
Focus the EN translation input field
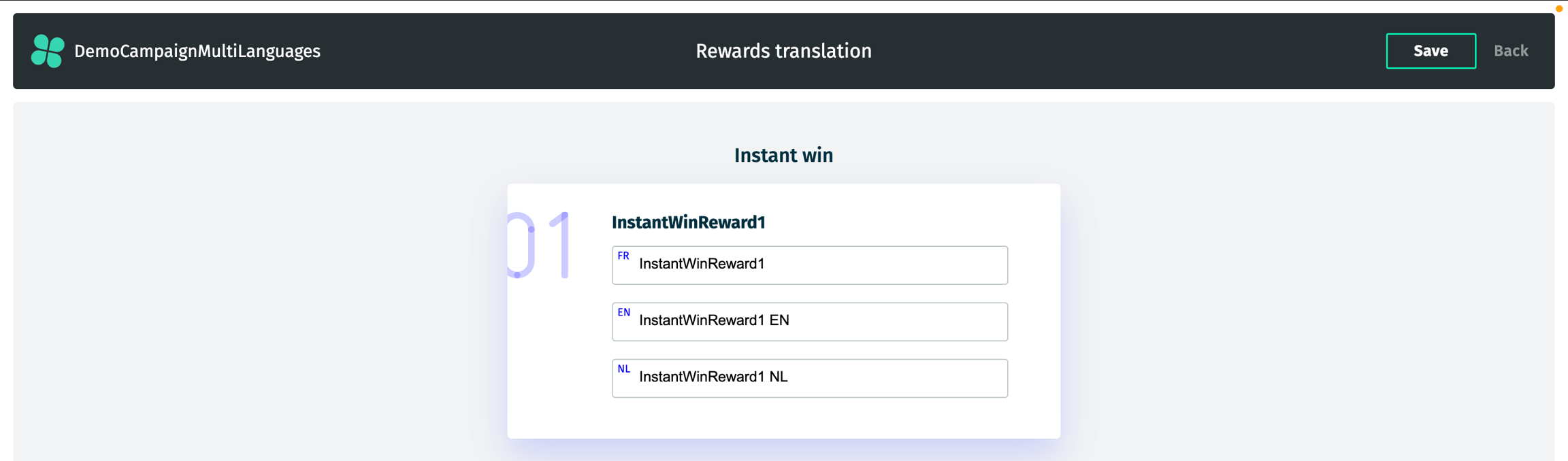click(817, 321)
